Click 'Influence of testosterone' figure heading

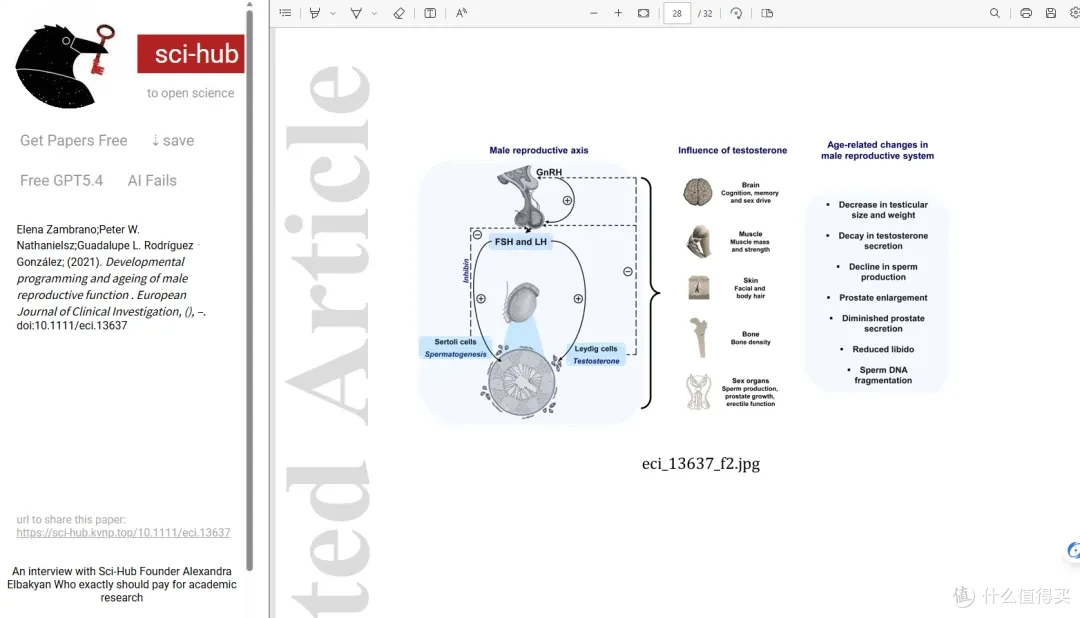[732, 150]
